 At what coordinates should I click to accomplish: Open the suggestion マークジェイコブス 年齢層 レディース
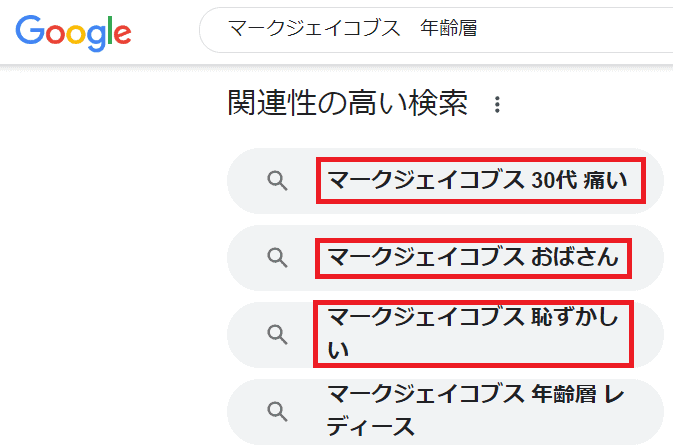[445, 411]
